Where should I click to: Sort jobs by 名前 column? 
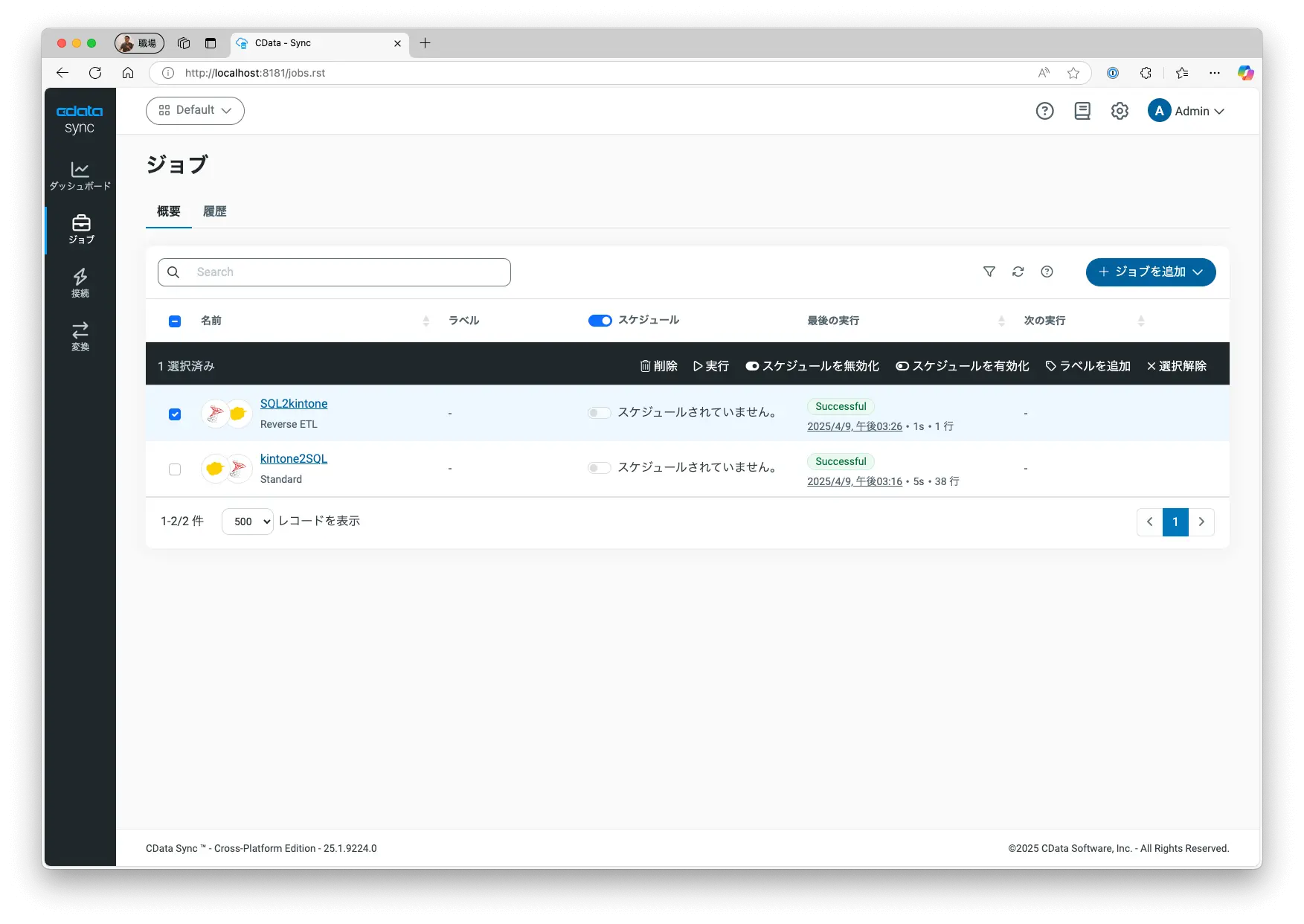click(x=426, y=321)
